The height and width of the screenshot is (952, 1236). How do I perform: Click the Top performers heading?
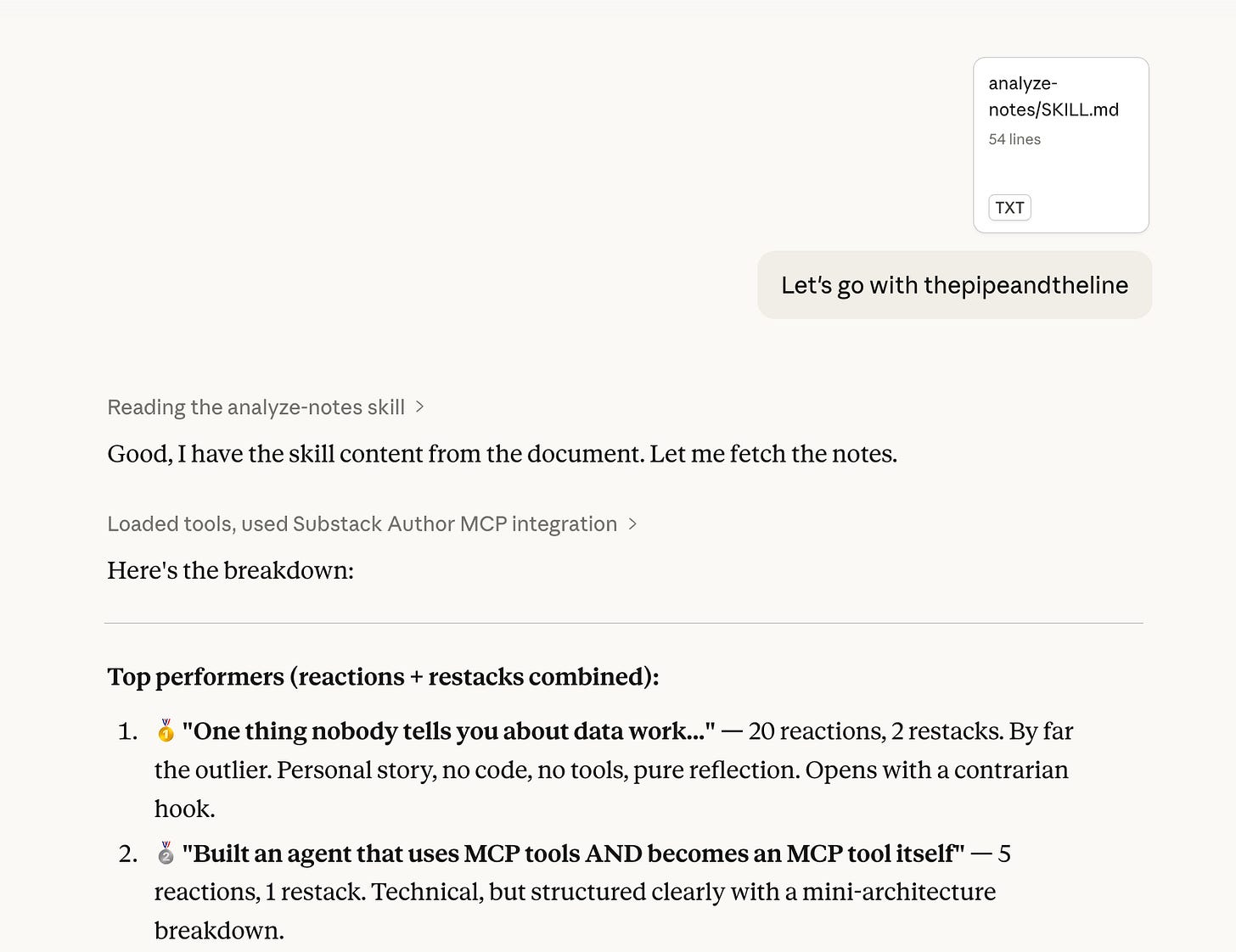[383, 677]
